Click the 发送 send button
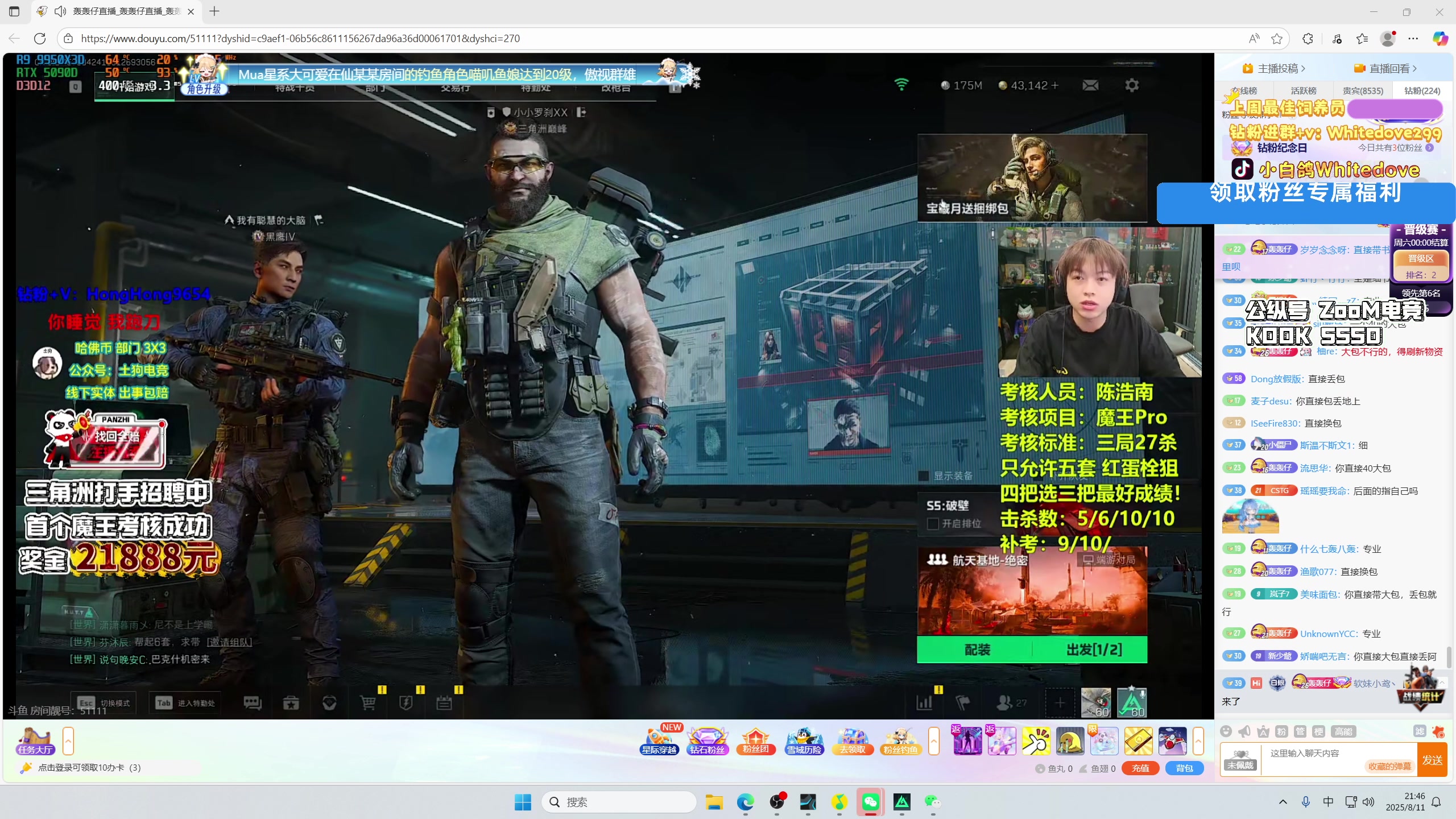The height and width of the screenshot is (819, 1456). 1432,760
